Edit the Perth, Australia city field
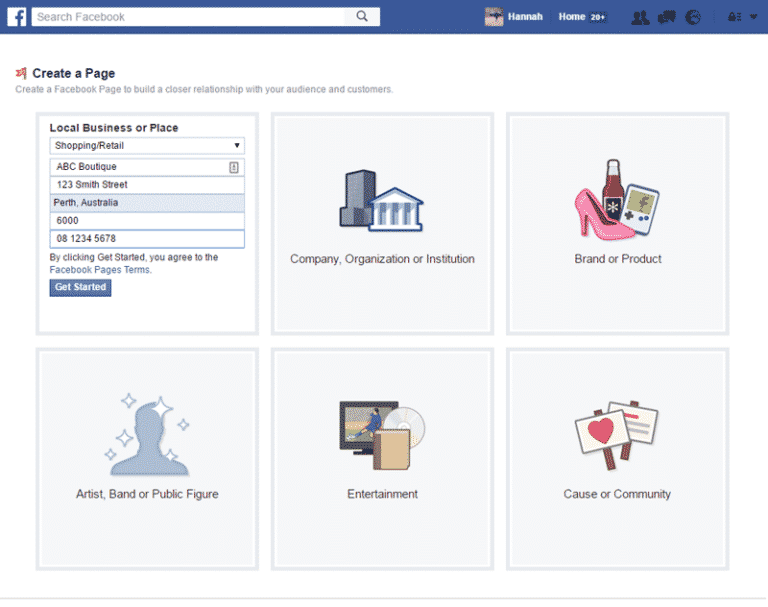768x607 pixels. (147, 203)
